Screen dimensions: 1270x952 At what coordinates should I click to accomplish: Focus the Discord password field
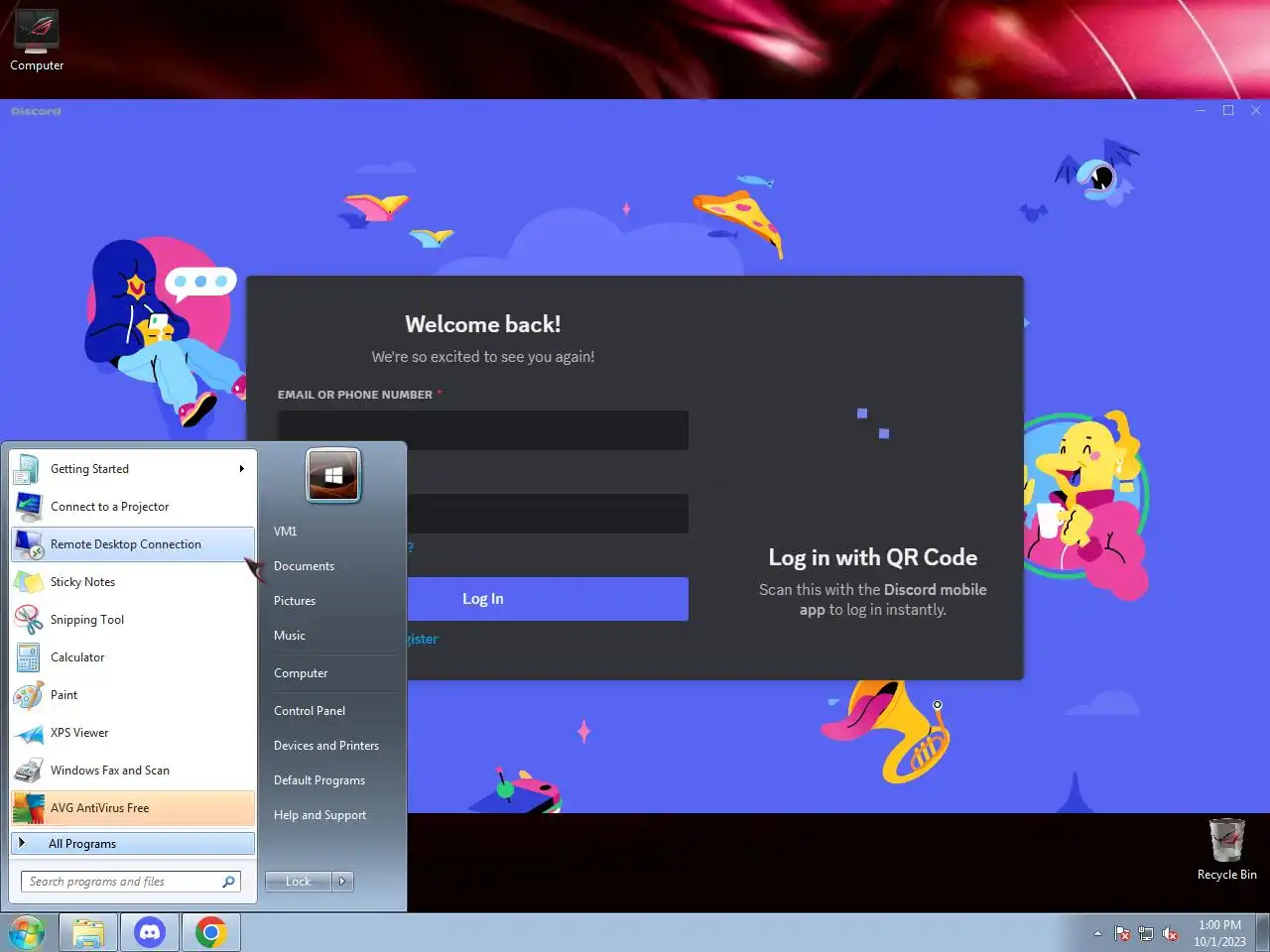click(x=548, y=514)
